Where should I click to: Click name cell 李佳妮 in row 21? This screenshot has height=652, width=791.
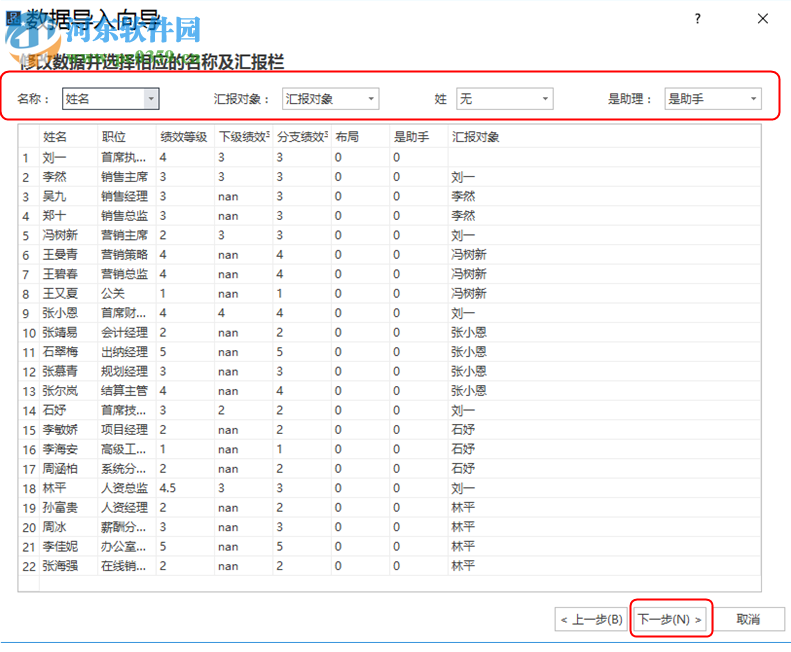pyautogui.click(x=68, y=547)
